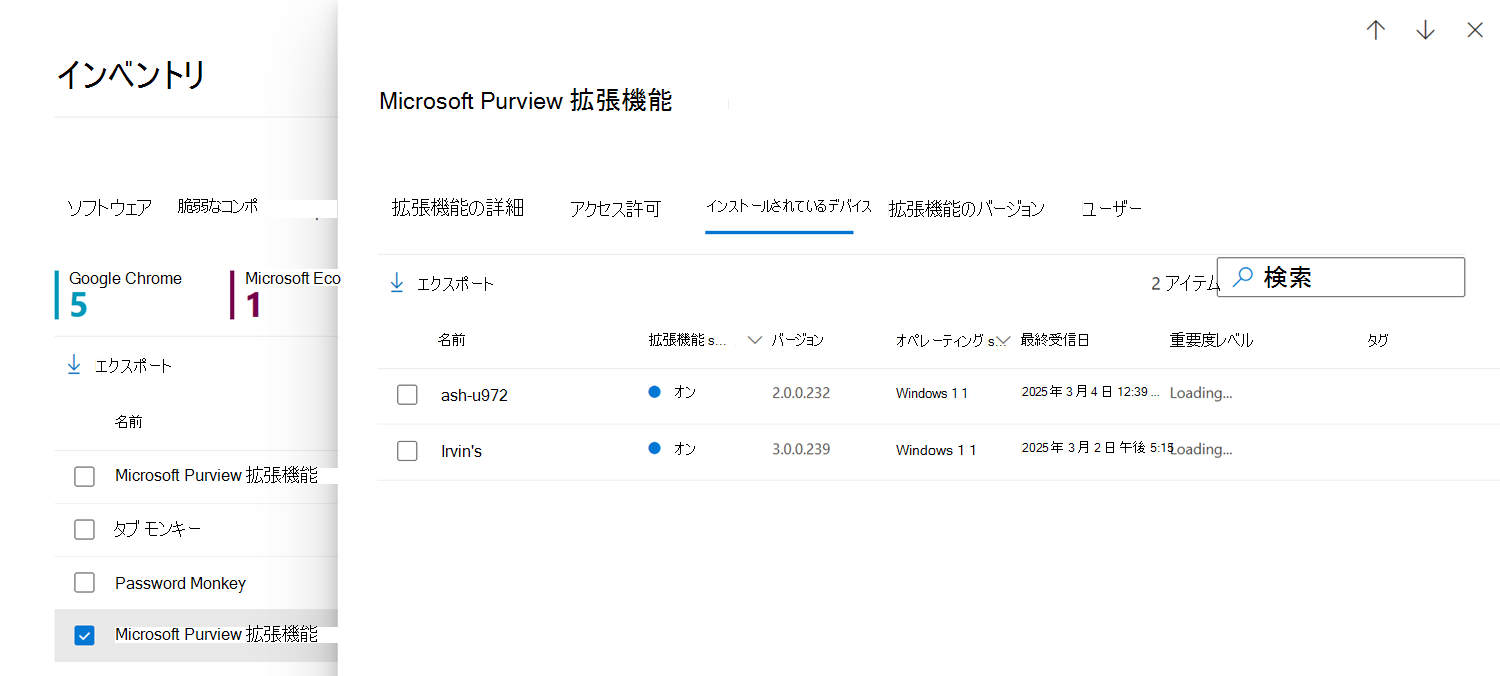The height and width of the screenshot is (676, 1500).
Task: Expand the 拡張機能 status column filter chevron
Action: pyautogui.click(x=755, y=340)
